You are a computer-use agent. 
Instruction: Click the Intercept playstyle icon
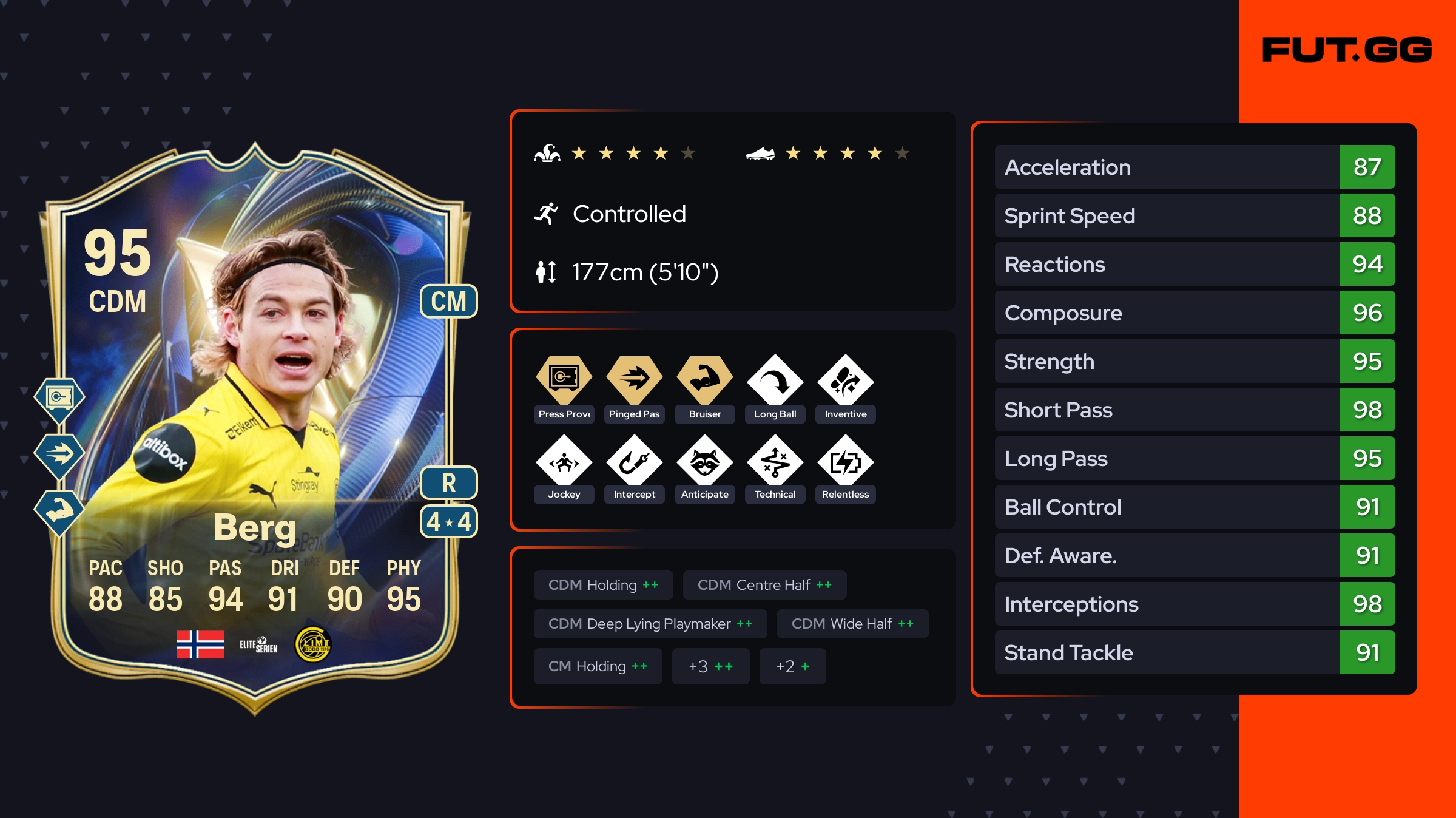[x=634, y=462]
